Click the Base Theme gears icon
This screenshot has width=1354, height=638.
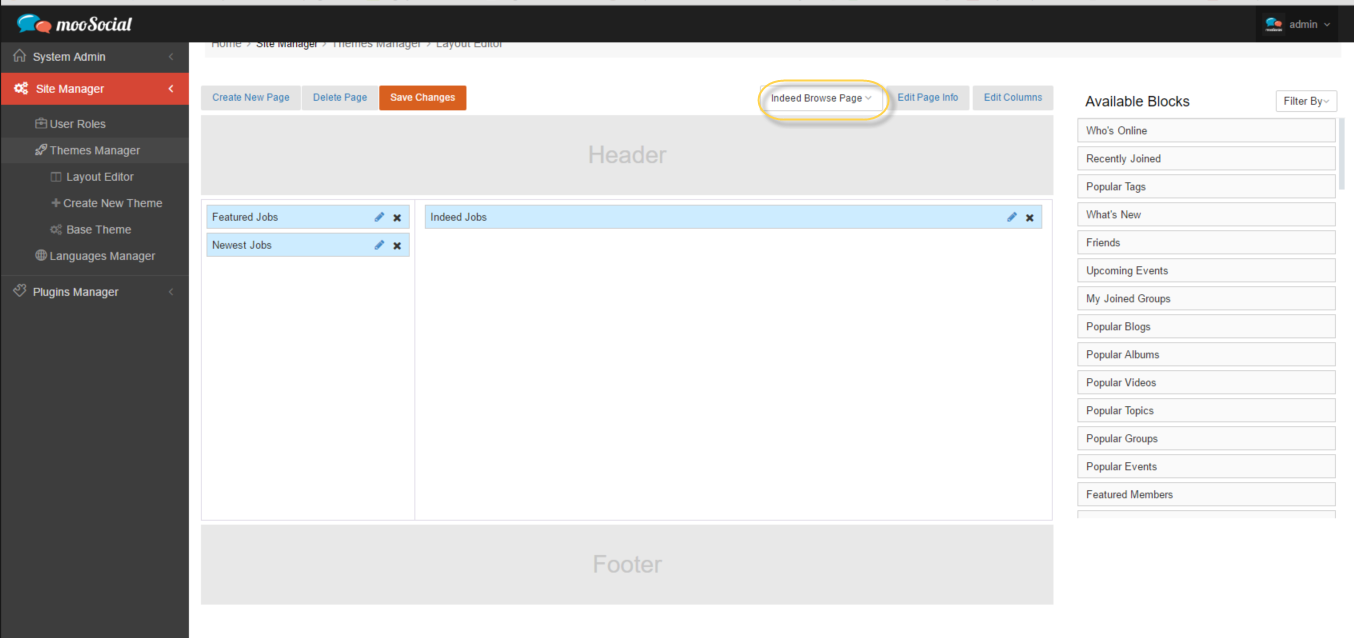[56, 230]
